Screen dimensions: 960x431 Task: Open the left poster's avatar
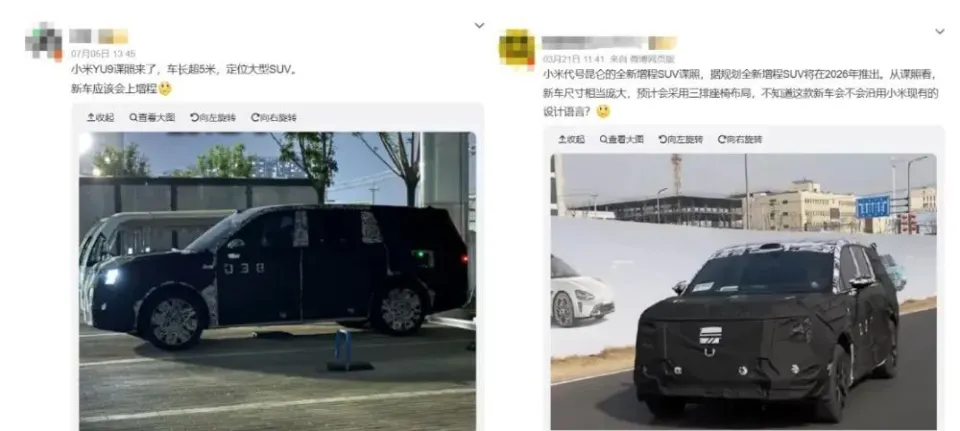pyautogui.click(x=43, y=42)
